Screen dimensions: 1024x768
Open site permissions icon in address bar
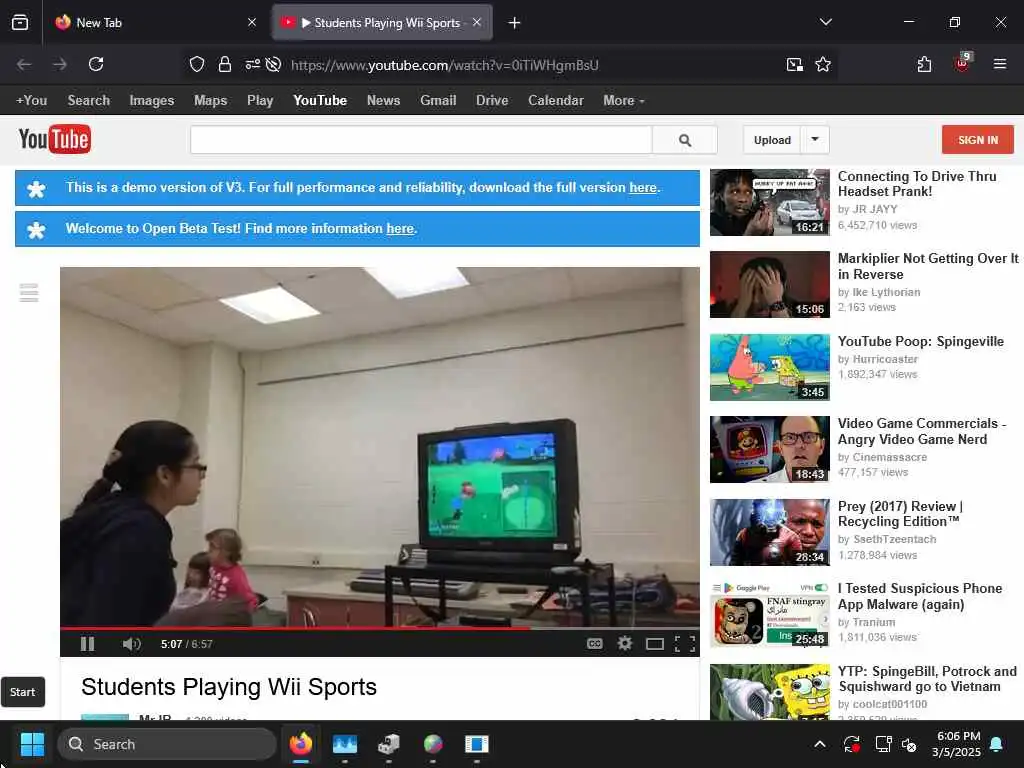(253, 64)
